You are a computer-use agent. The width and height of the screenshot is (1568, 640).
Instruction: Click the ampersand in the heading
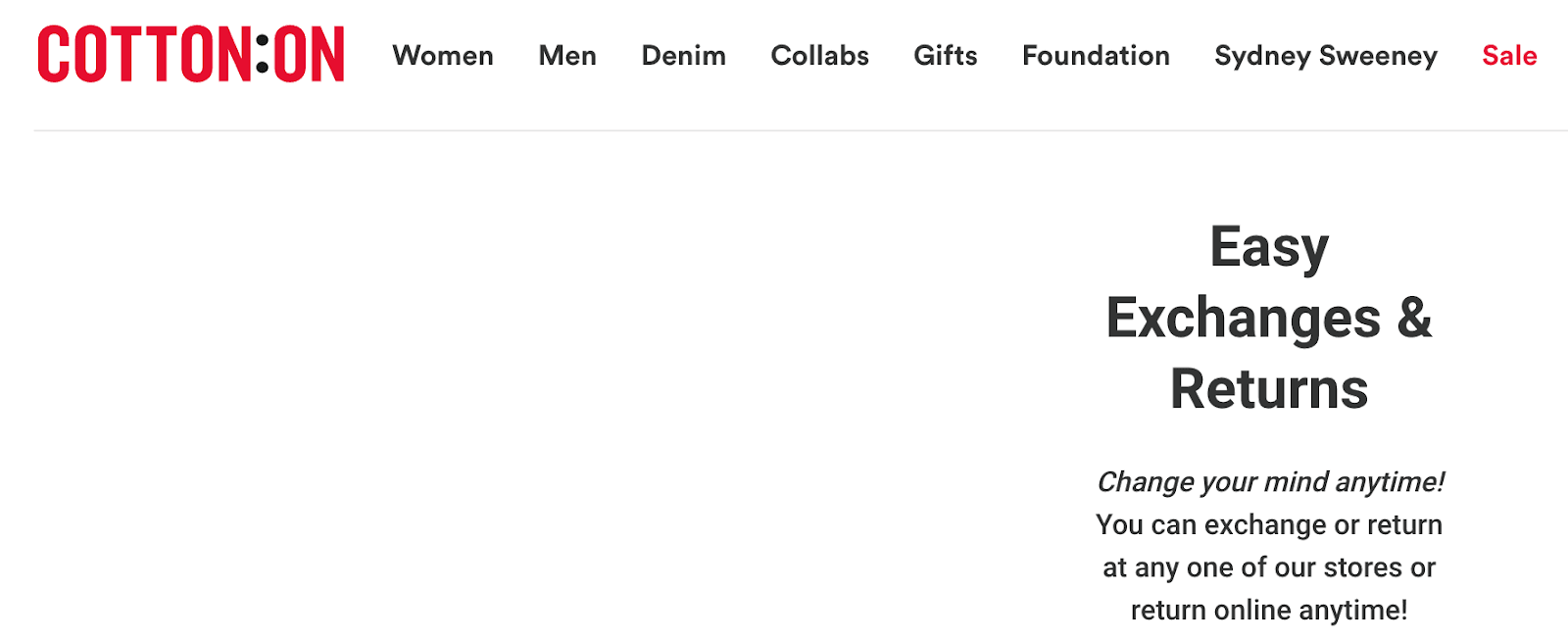click(x=1414, y=319)
